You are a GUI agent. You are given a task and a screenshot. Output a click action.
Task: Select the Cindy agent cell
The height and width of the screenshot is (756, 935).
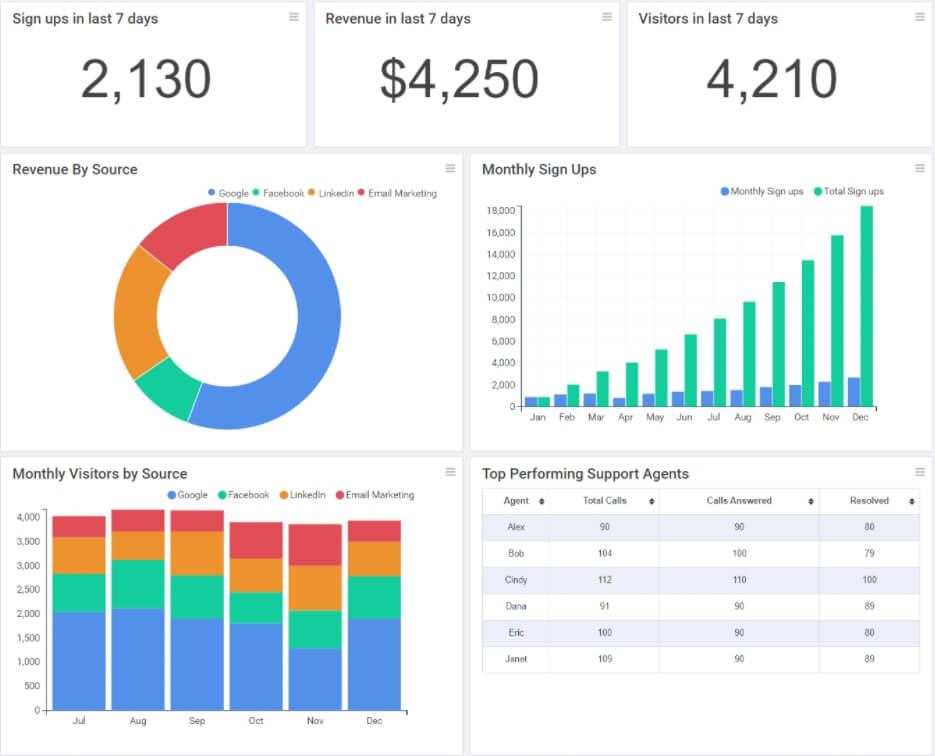pos(516,580)
